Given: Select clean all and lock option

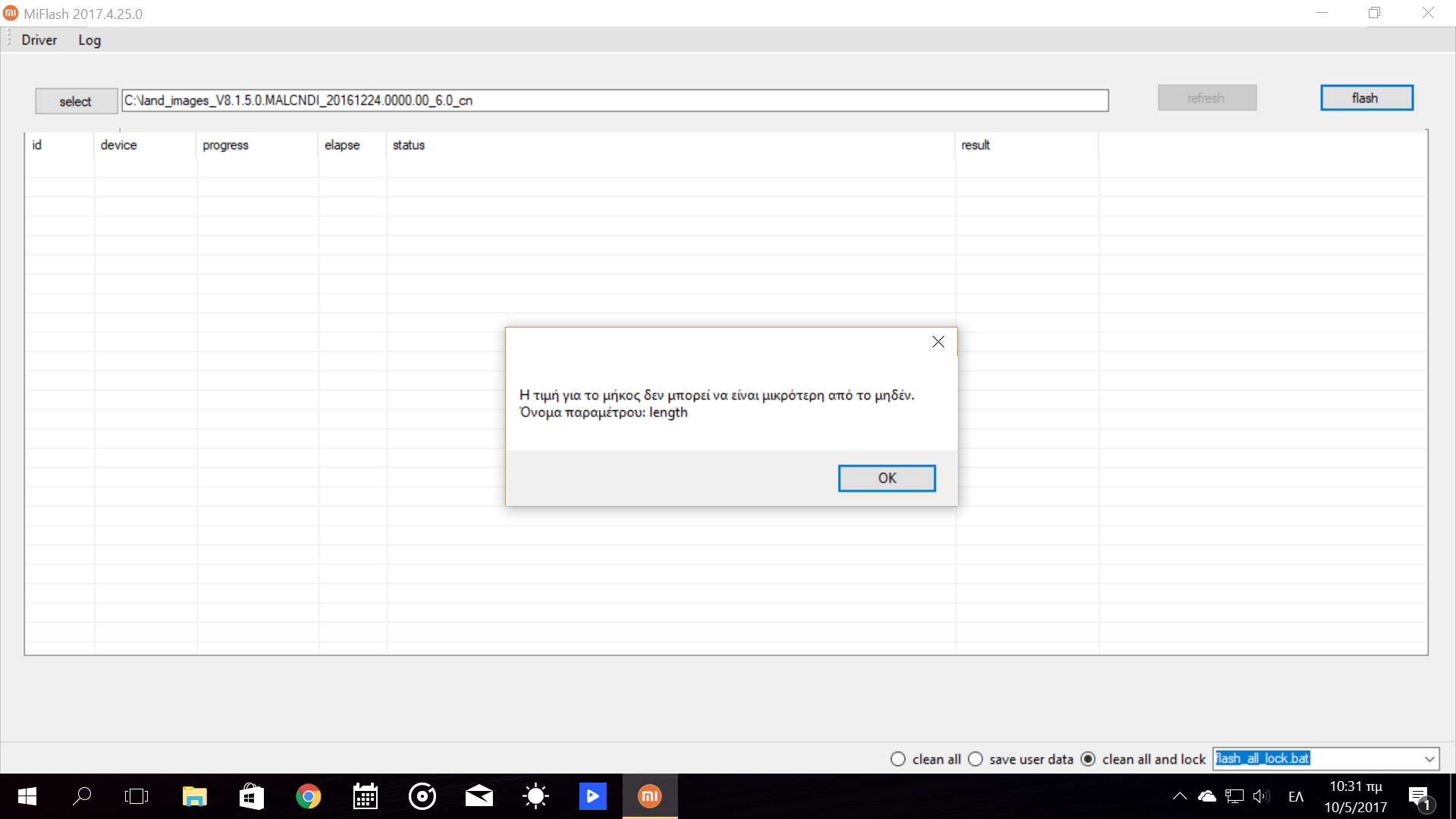Looking at the screenshot, I should [1088, 759].
